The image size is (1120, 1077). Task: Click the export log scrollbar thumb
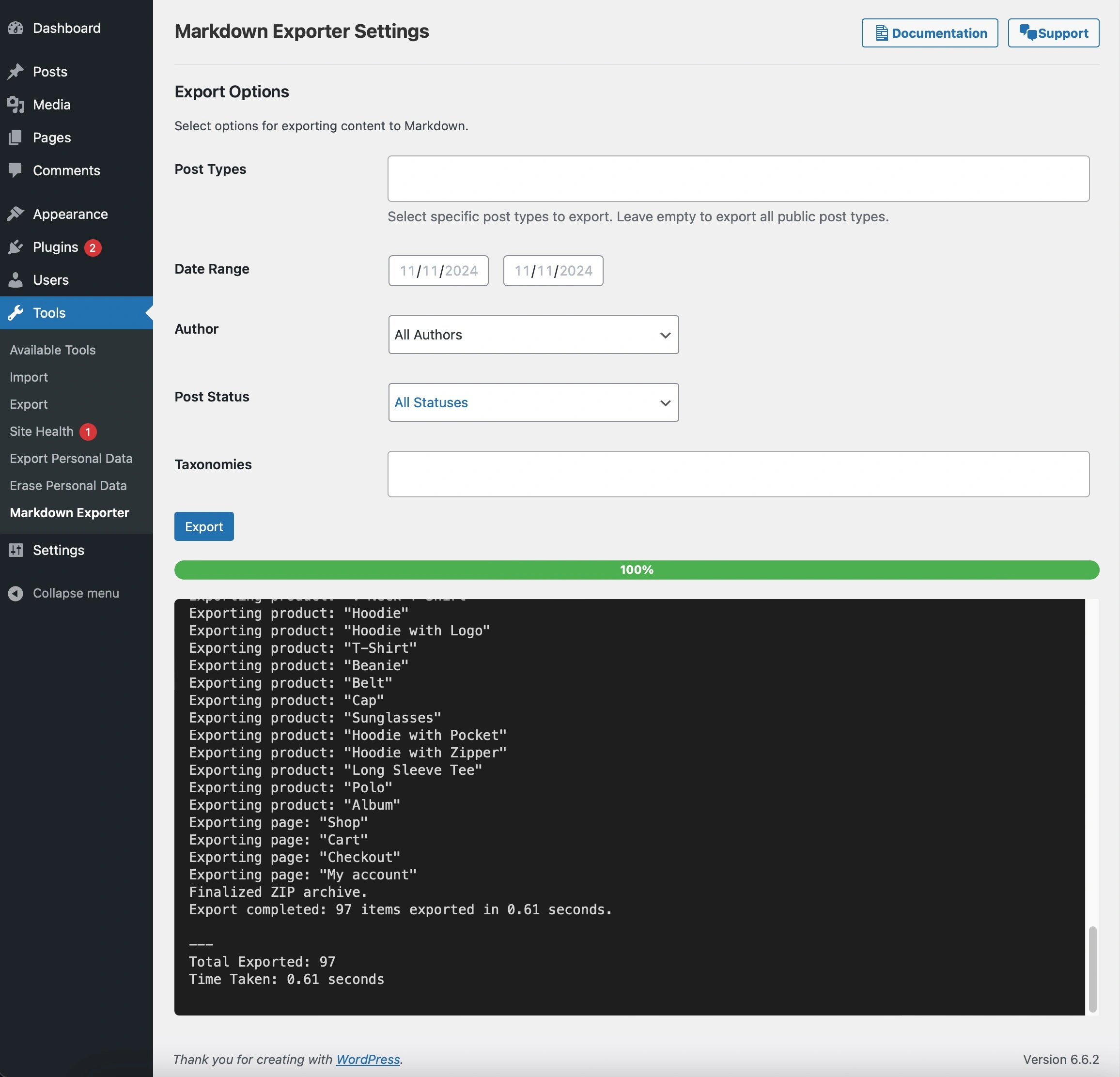(x=1092, y=969)
